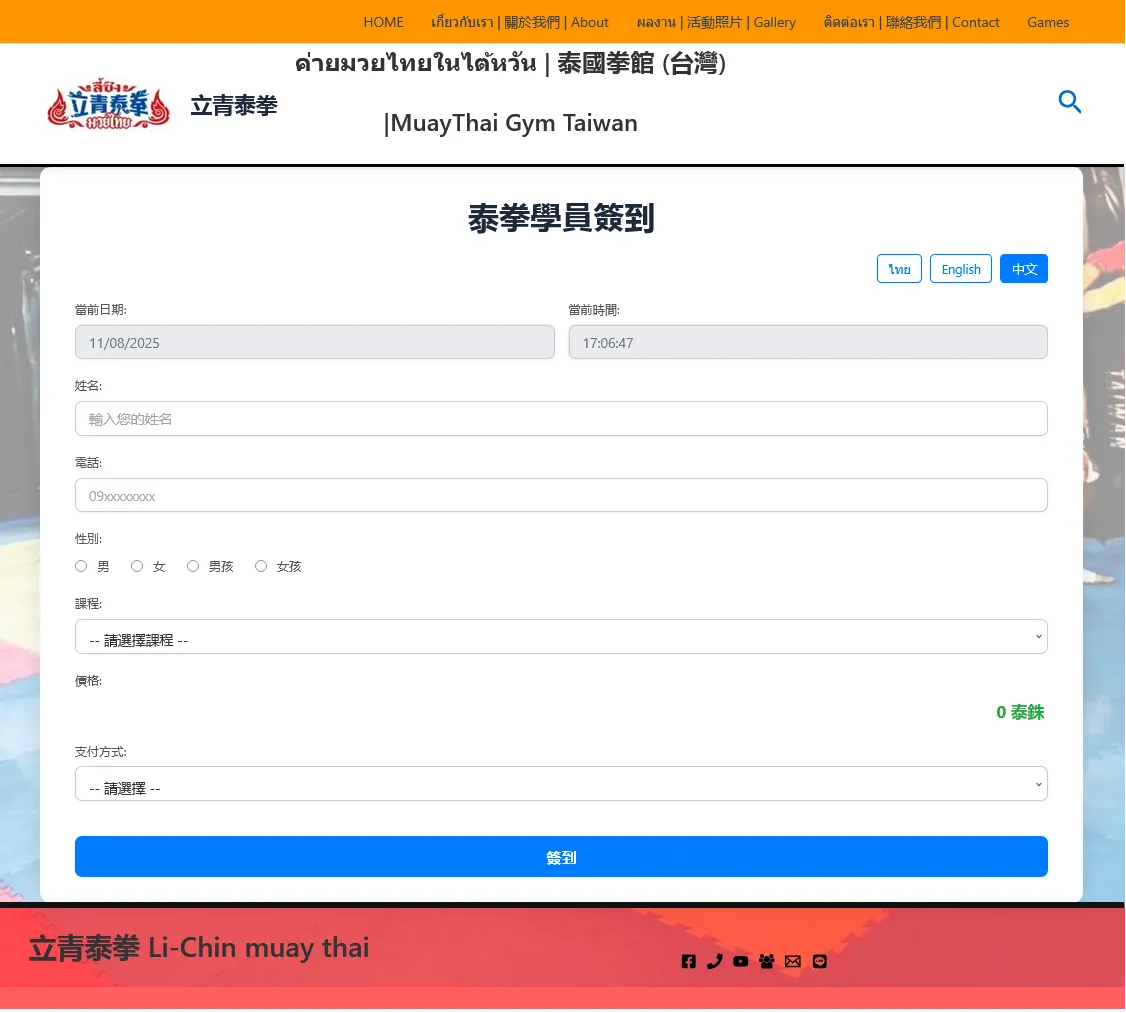Click the email envelope icon

click(x=793, y=962)
